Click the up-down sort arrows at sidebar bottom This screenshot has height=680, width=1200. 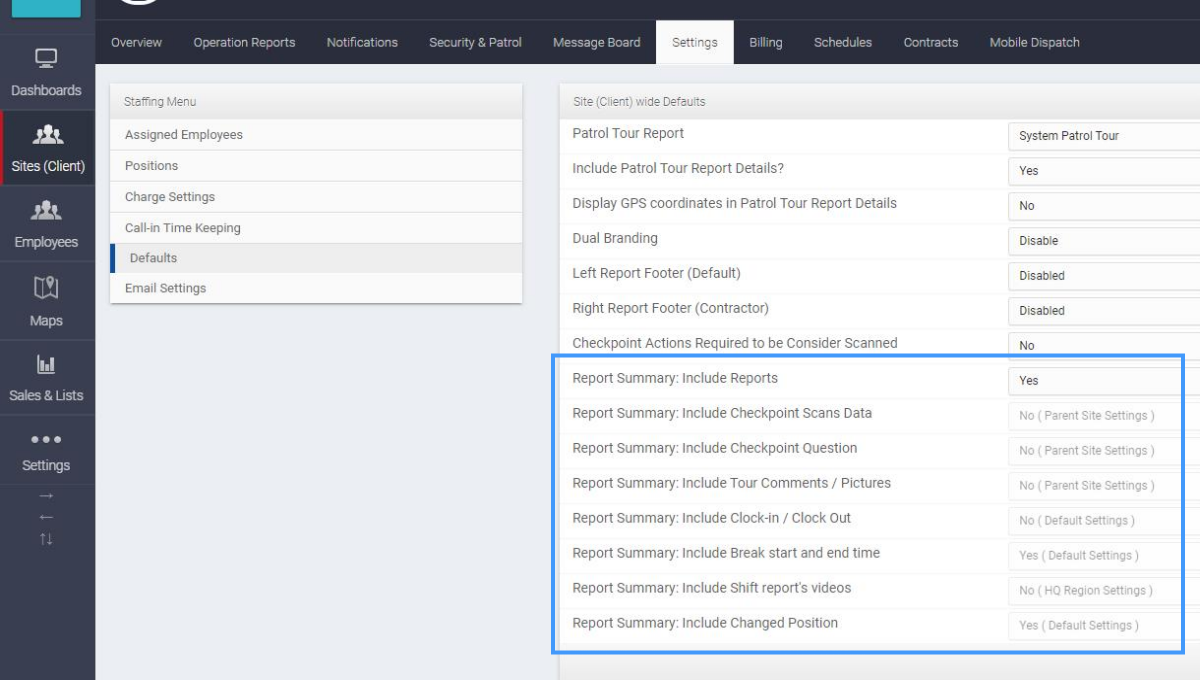(47, 537)
